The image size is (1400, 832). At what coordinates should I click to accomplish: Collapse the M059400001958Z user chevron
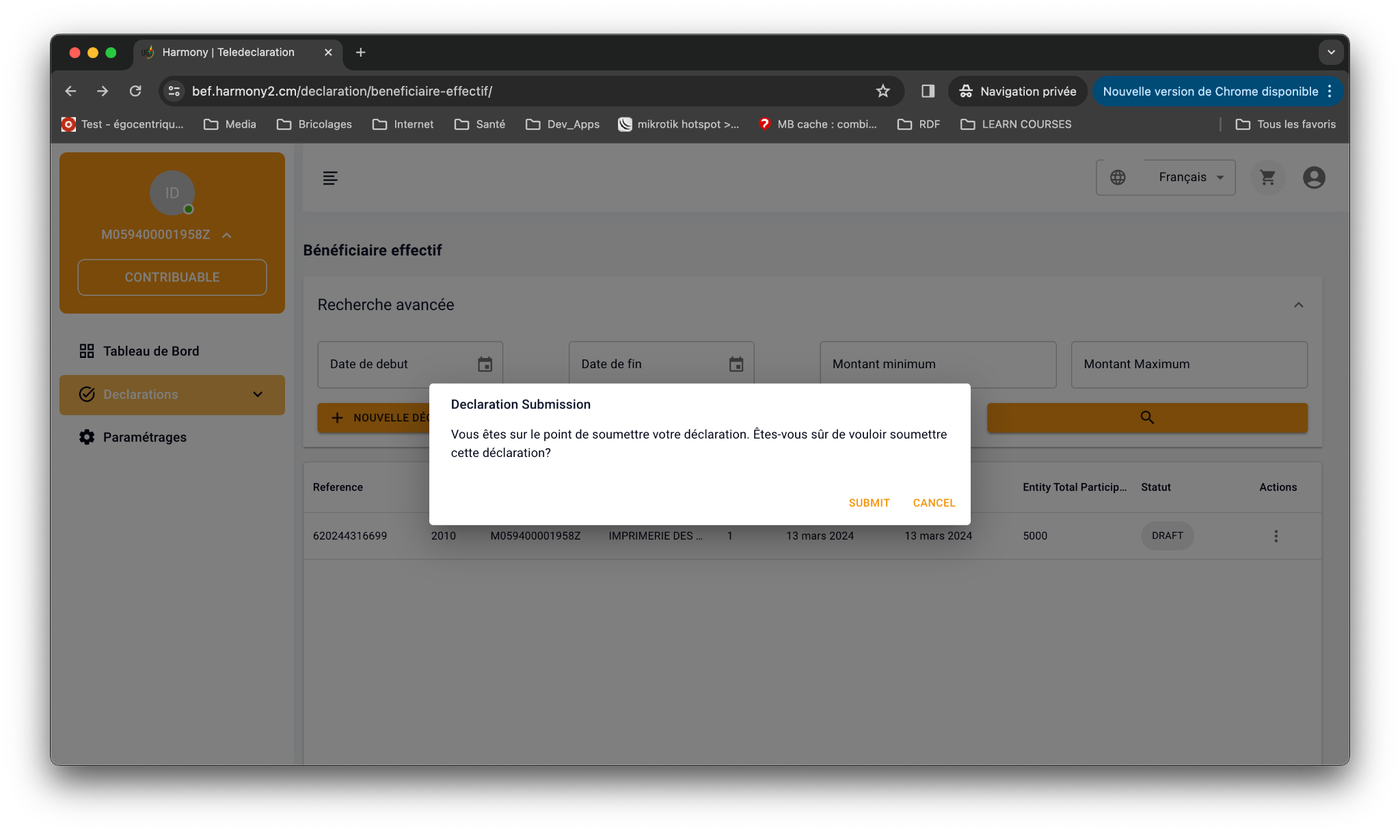pyautogui.click(x=227, y=235)
